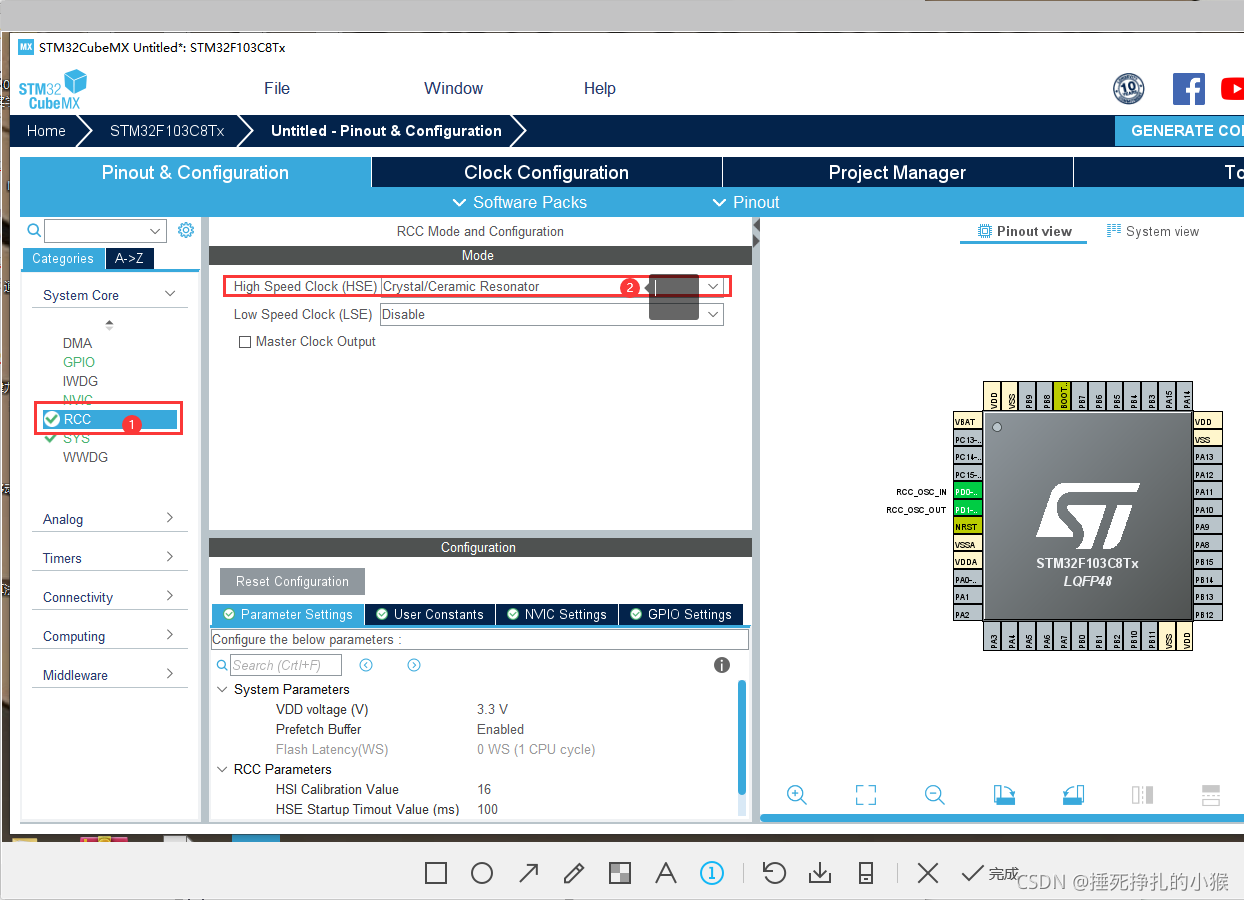
Task: Select the mosaic blur tool
Action: pos(620,873)
